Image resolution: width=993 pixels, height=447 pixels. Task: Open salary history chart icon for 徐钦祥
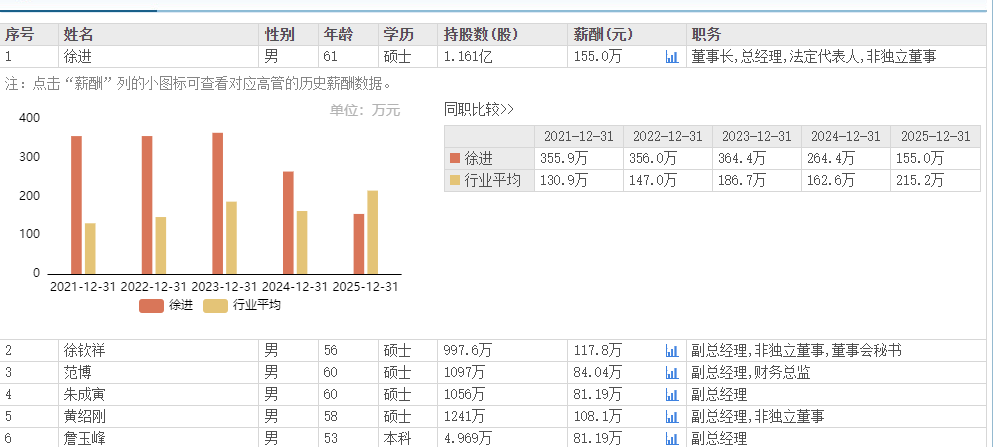click(672, 350)
